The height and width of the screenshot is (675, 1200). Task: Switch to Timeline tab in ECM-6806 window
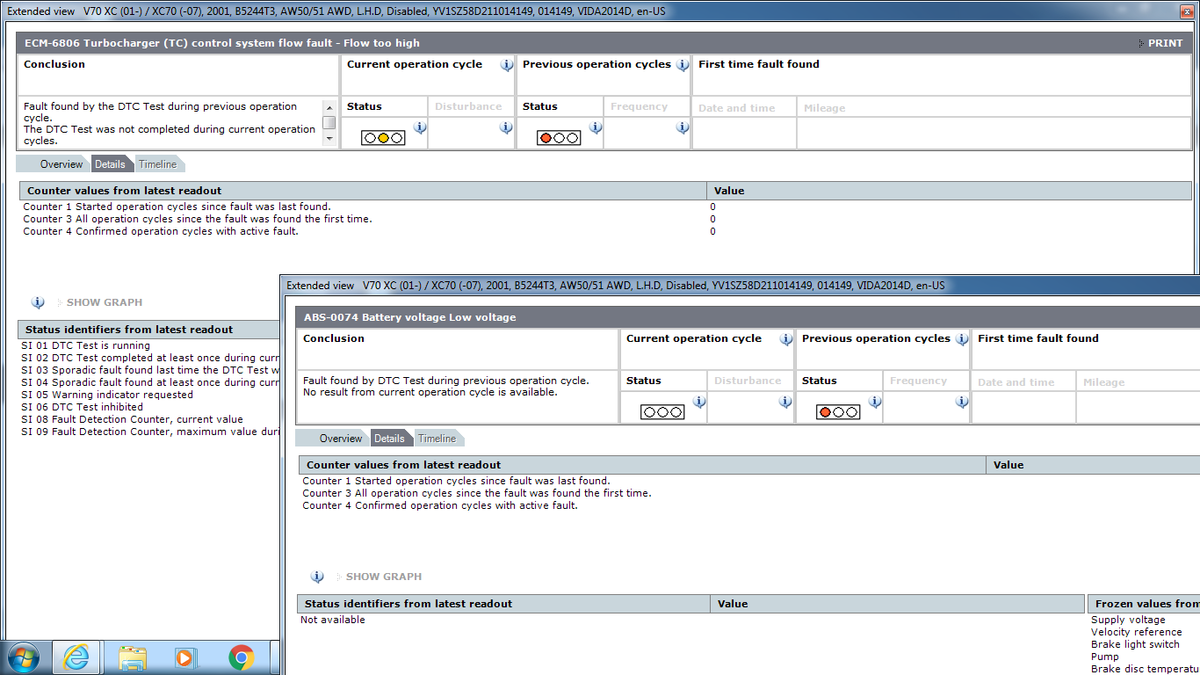[x=157, y=164]
